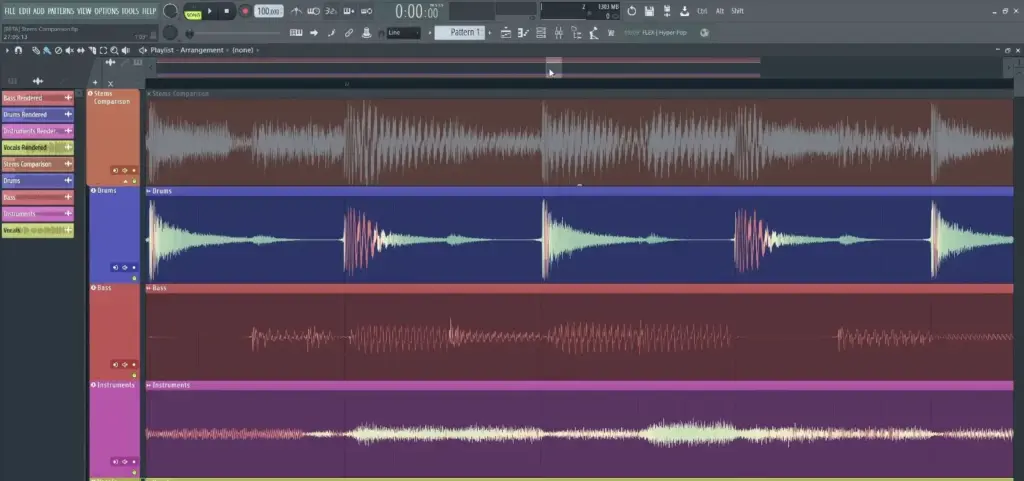Click the Play button in the transport
The height and width of the screenshot is (481, 1024).
210,11
